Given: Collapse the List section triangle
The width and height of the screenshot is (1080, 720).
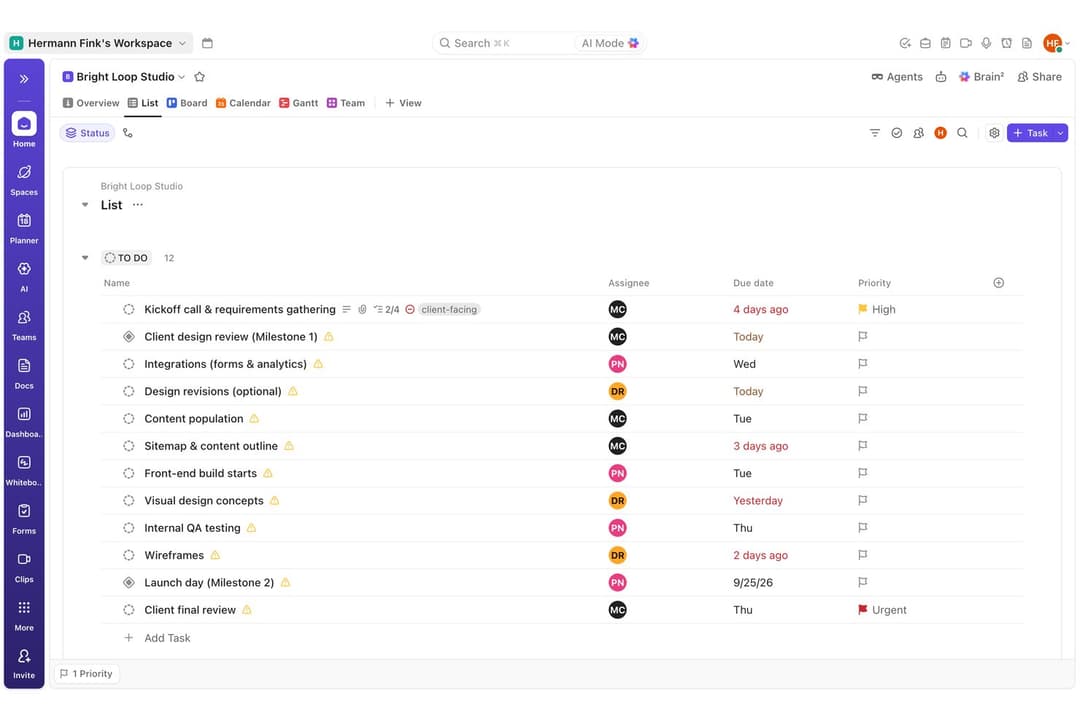Looking at the screenshot, I should click(x=85, y=205).
